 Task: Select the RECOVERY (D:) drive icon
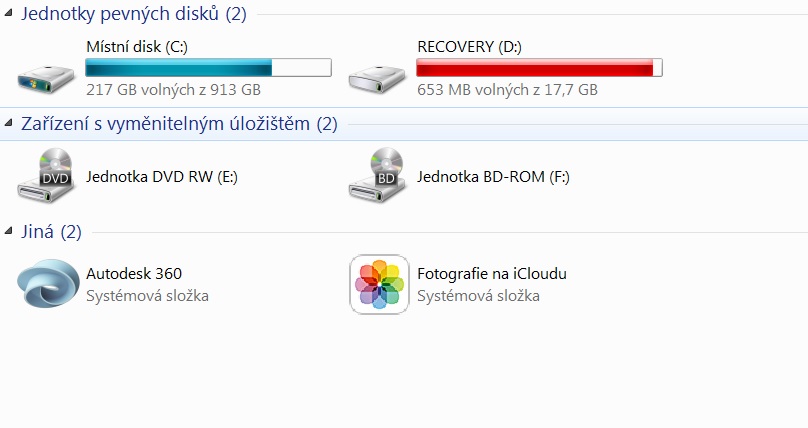click(x=377, y=78)
